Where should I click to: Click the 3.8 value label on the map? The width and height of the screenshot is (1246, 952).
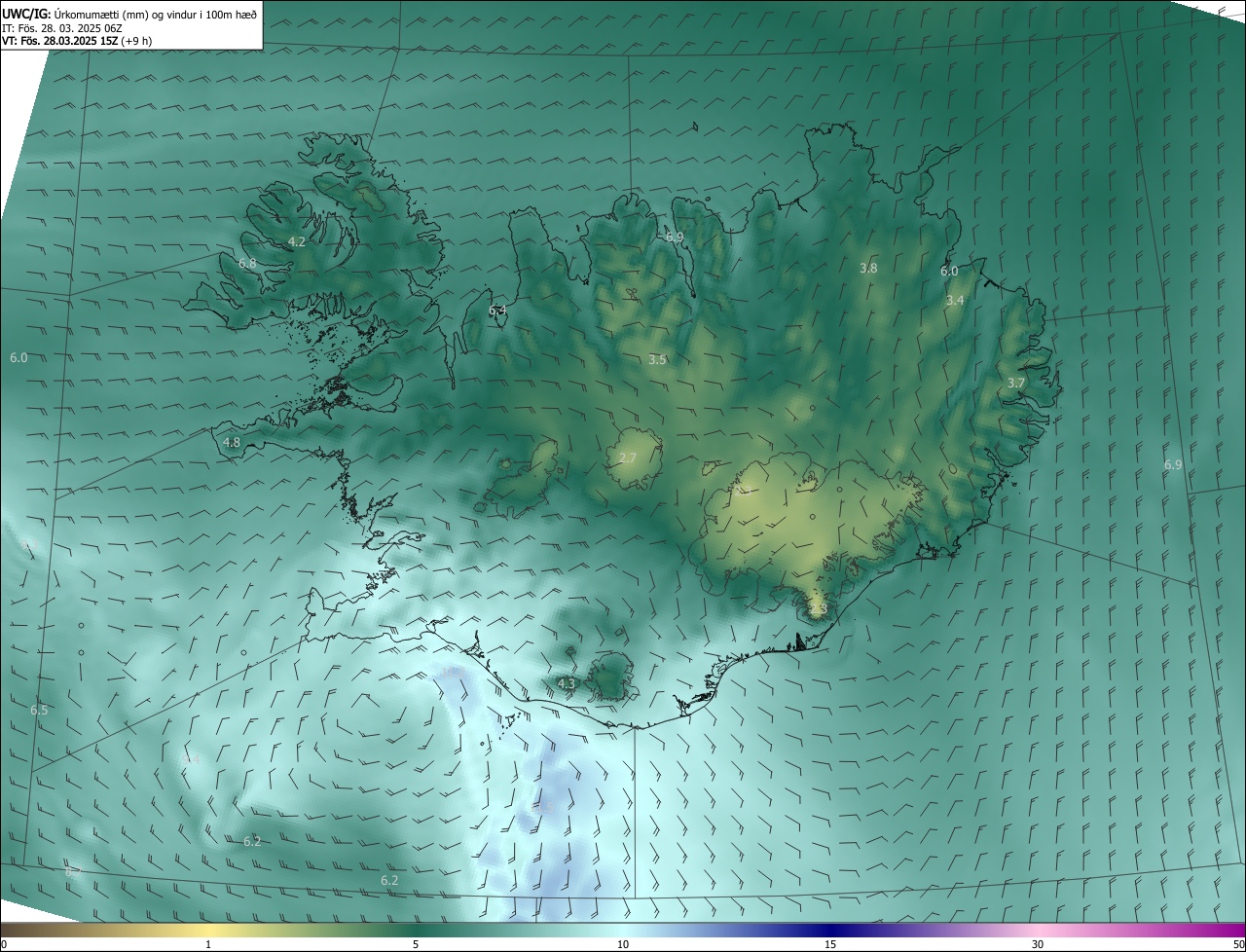[868, 268]
